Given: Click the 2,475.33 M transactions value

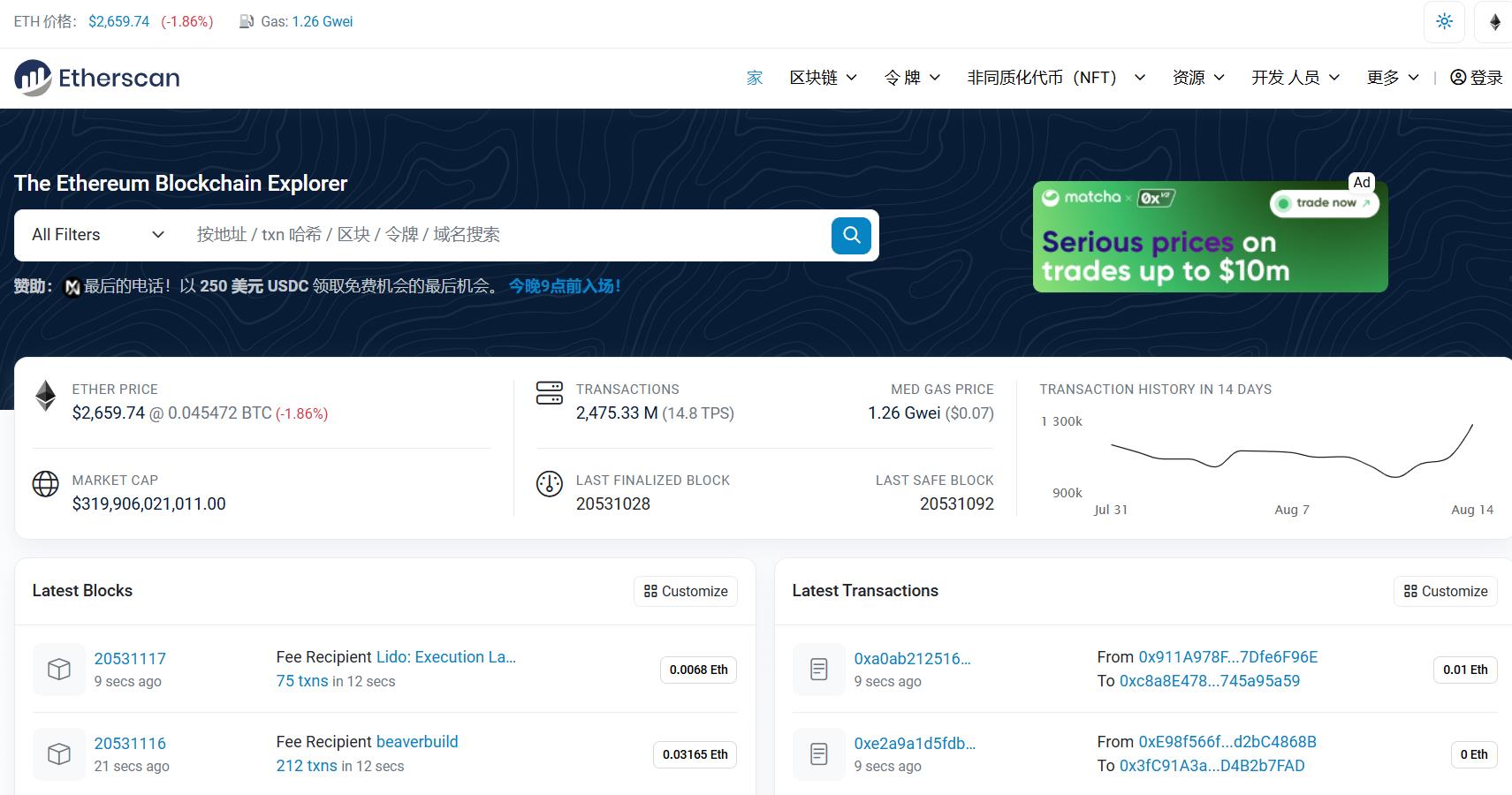Looking at the screenshot, I should (617, 413).
